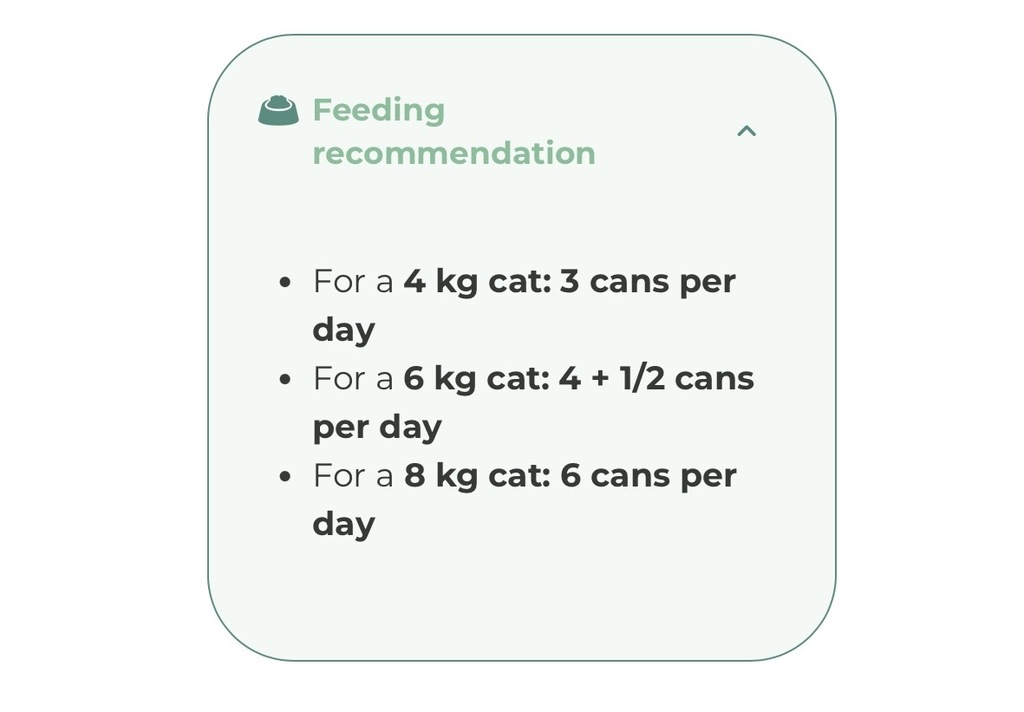This screenshot has width=1024, height=712.
Task: Click the food bowl icon
Action: pos(278,111)
